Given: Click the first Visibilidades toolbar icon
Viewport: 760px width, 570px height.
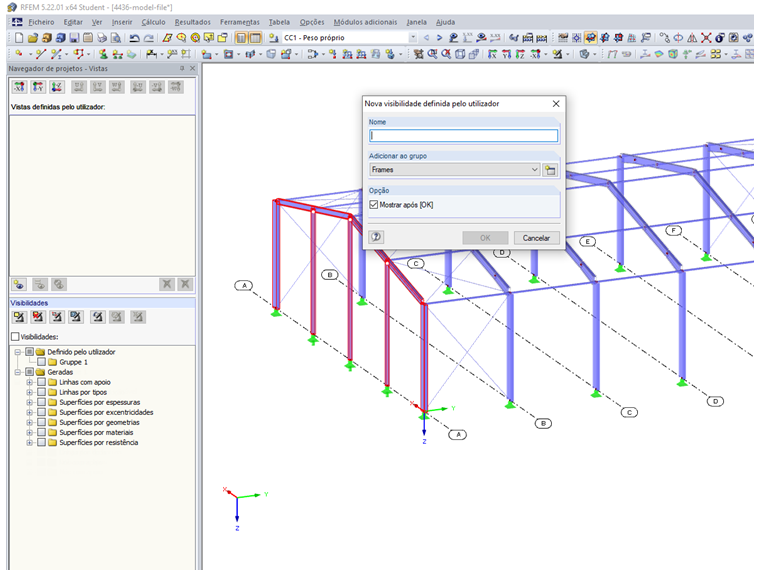Looking at the screenshot, I should (x=19, y=317).
